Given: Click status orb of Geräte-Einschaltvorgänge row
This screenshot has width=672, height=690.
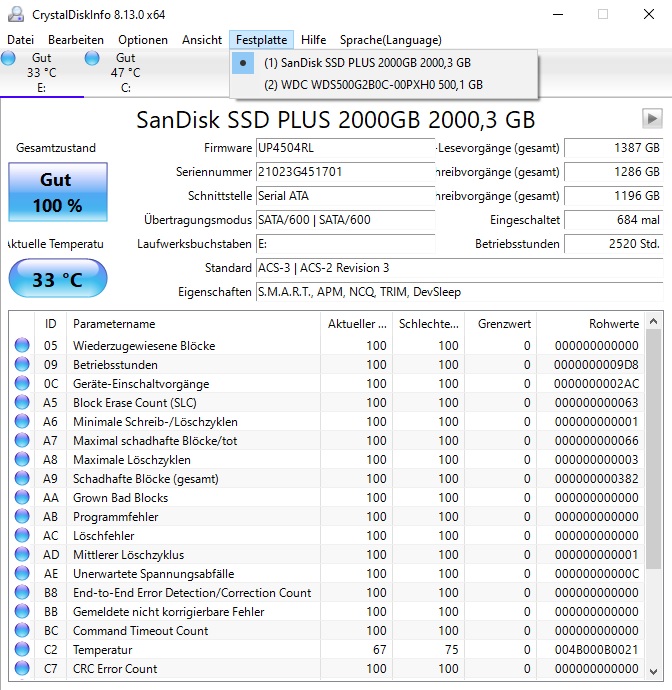Looking at the screenshot, I should 22,383.
